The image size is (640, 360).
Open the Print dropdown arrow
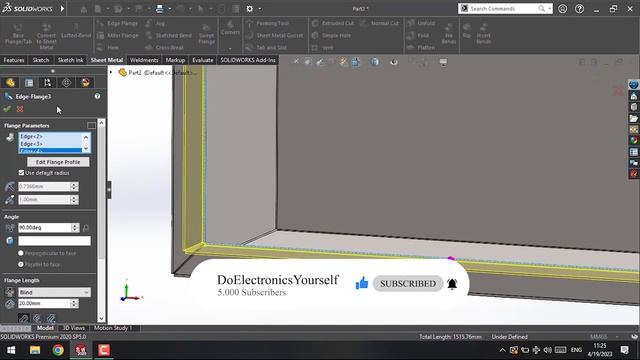(169, 9)
